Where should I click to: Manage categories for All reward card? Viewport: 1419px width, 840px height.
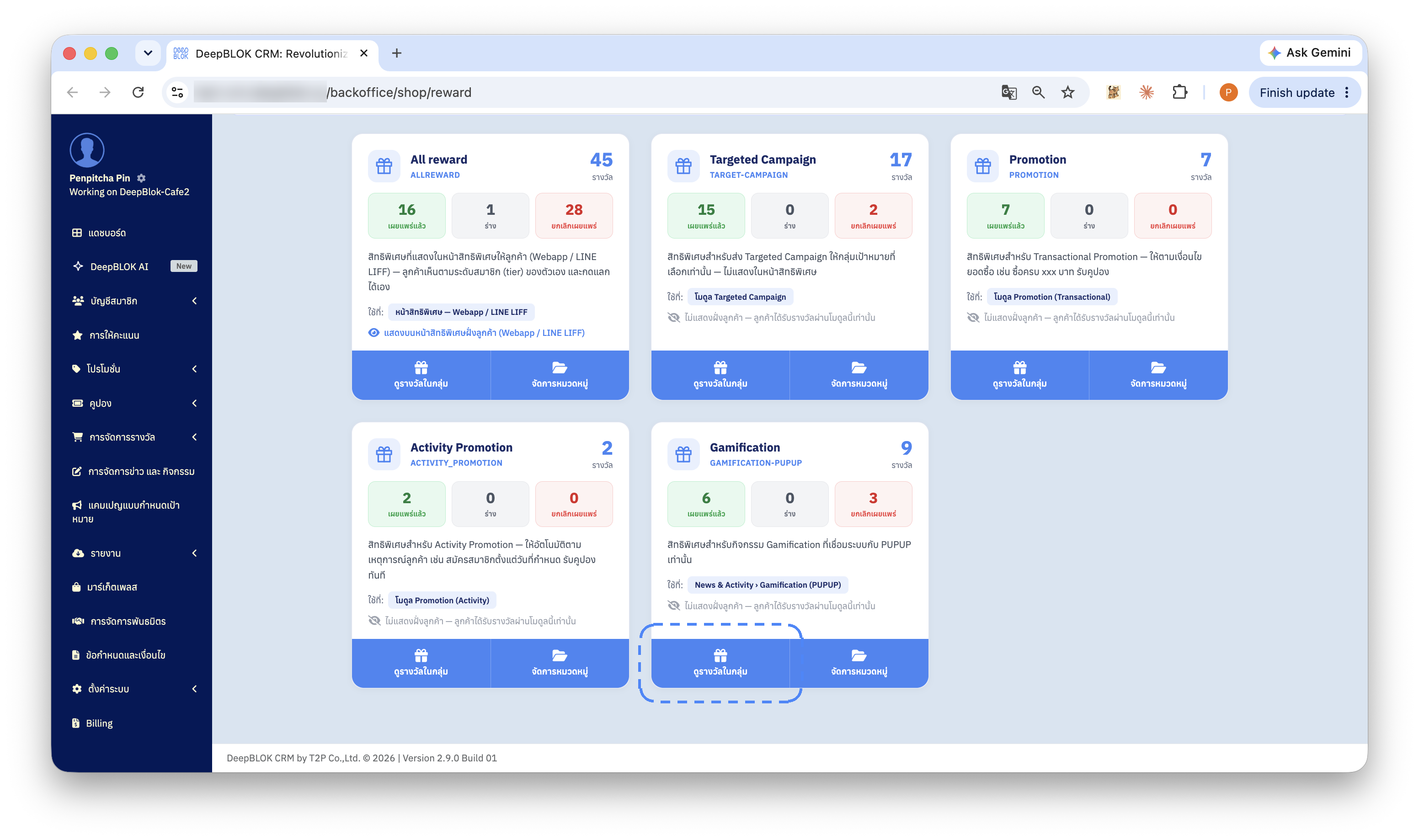pyautogui.click(x=559, y=375)
